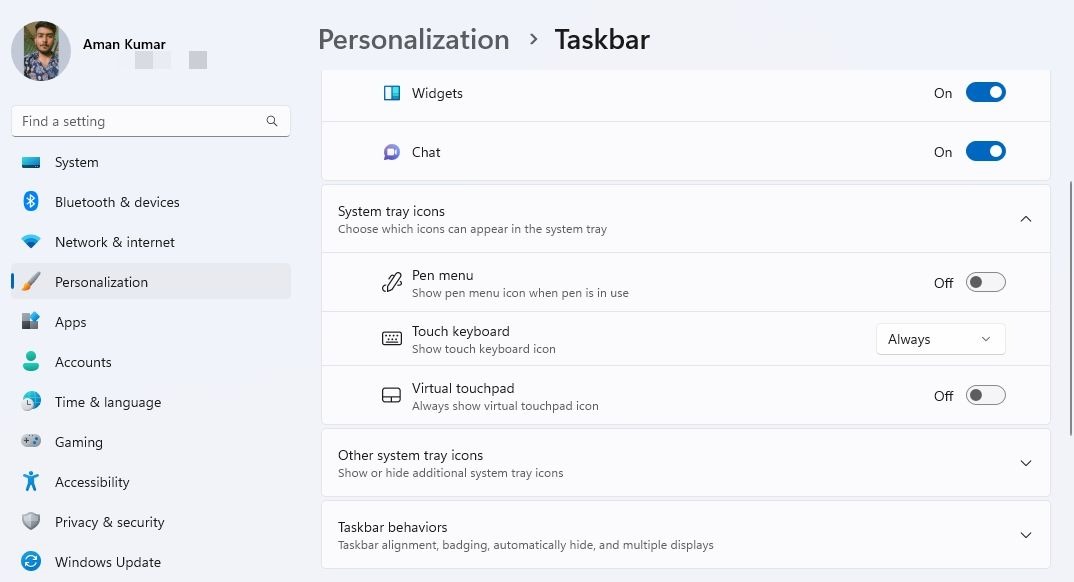Screen dimensions: 1074x582
Task: Open Windows Update settings
Action: point(151,561)
